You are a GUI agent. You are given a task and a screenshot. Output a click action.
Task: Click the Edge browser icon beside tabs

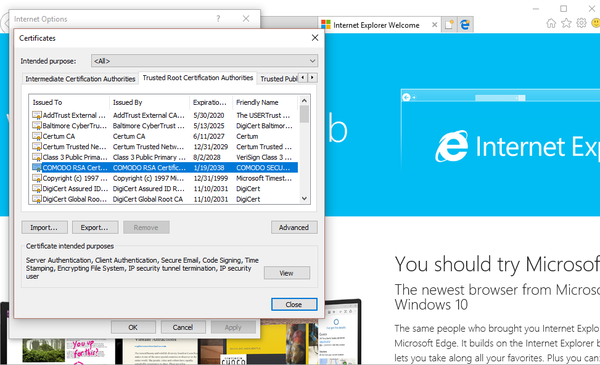pyautogui.click(x=465, y=25)
